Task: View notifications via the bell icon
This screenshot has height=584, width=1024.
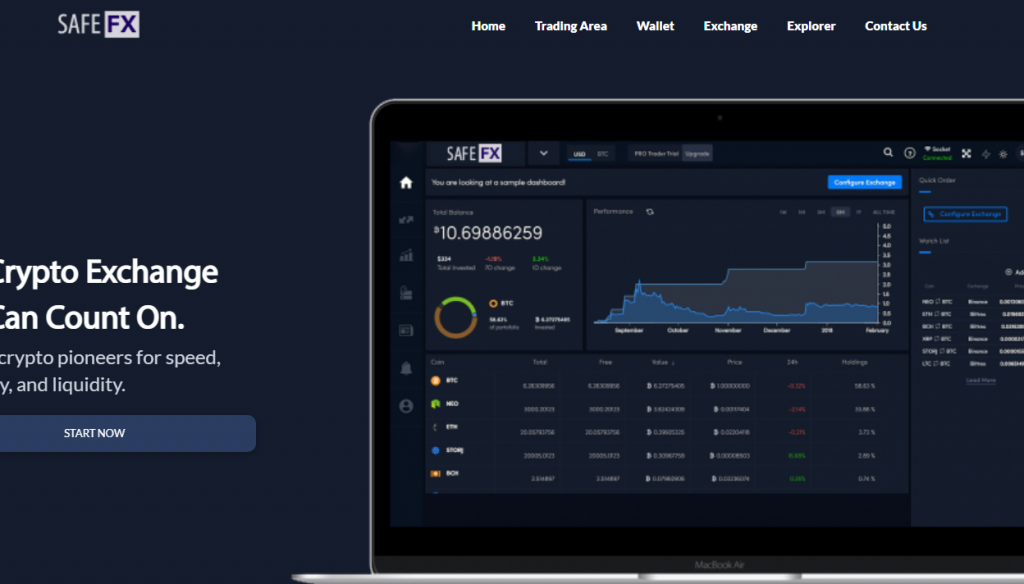Action: pos(405,368)
